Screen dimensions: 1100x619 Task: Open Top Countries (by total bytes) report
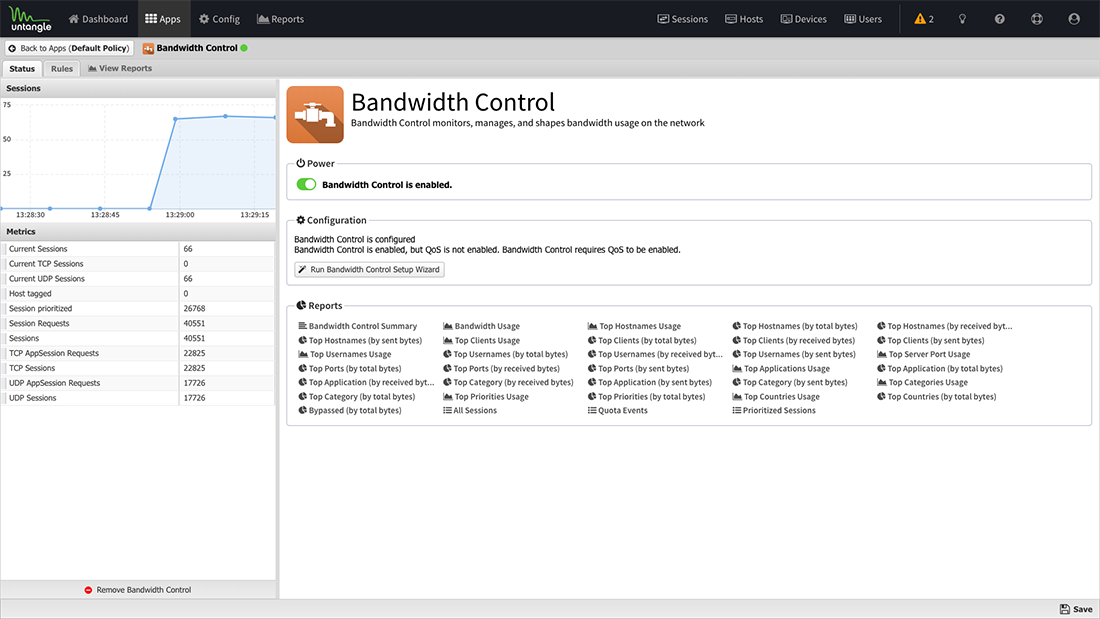coord(937,397)
